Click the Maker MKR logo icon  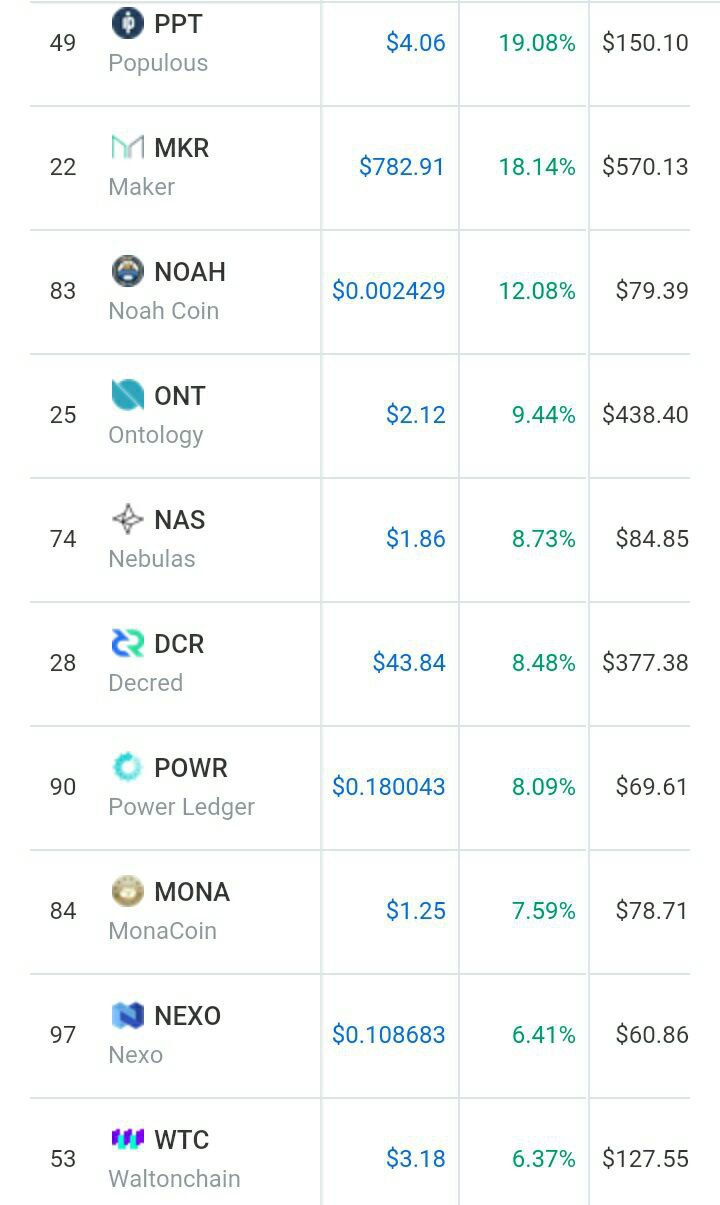click(128, 147)
